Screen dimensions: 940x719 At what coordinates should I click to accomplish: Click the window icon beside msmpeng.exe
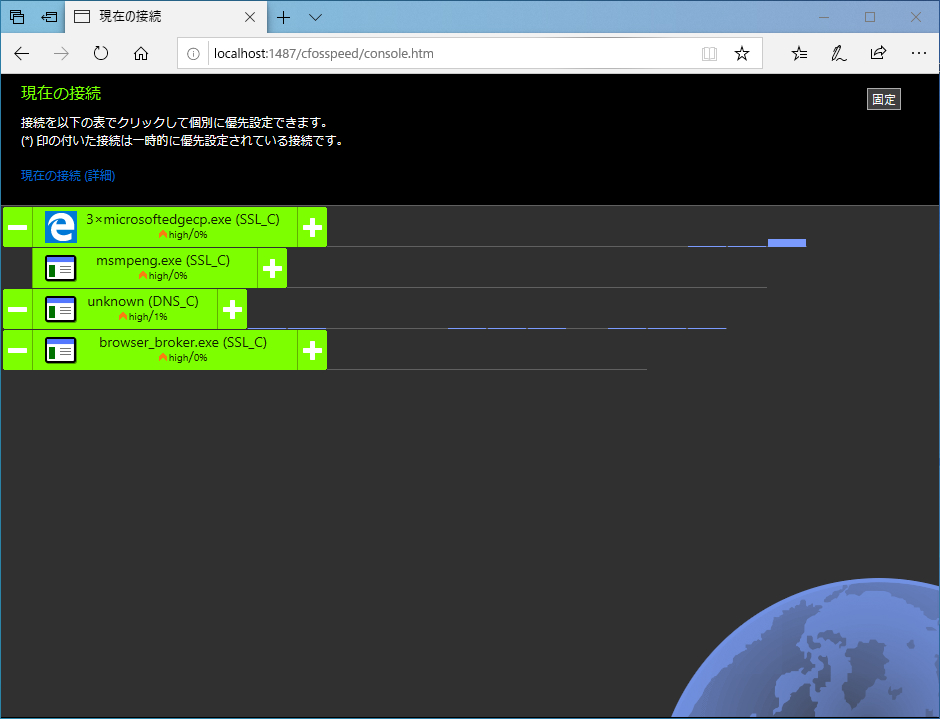[61, 268]
